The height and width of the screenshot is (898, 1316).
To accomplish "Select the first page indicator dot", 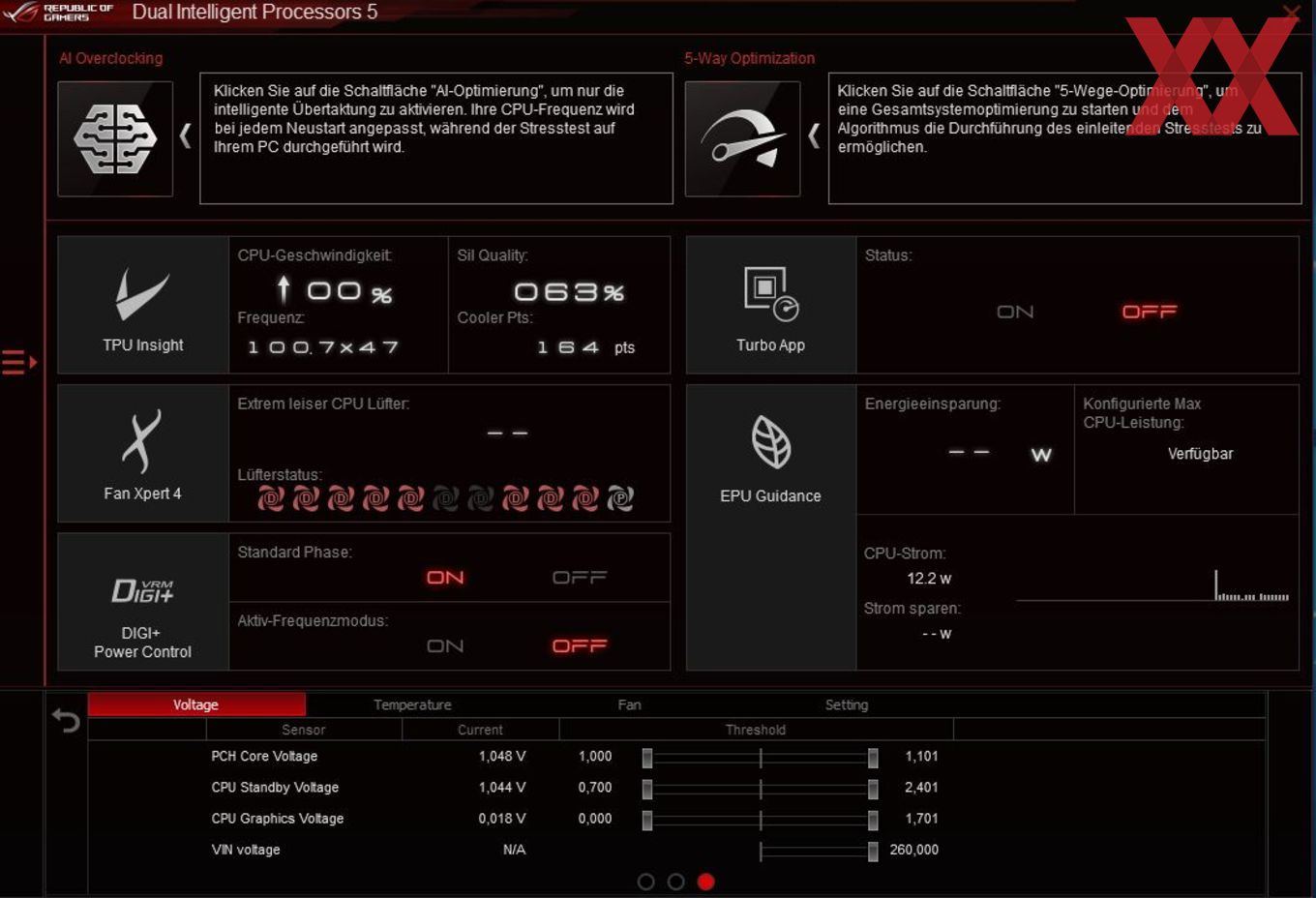I will pyautogui.click(x=646, y=882).
